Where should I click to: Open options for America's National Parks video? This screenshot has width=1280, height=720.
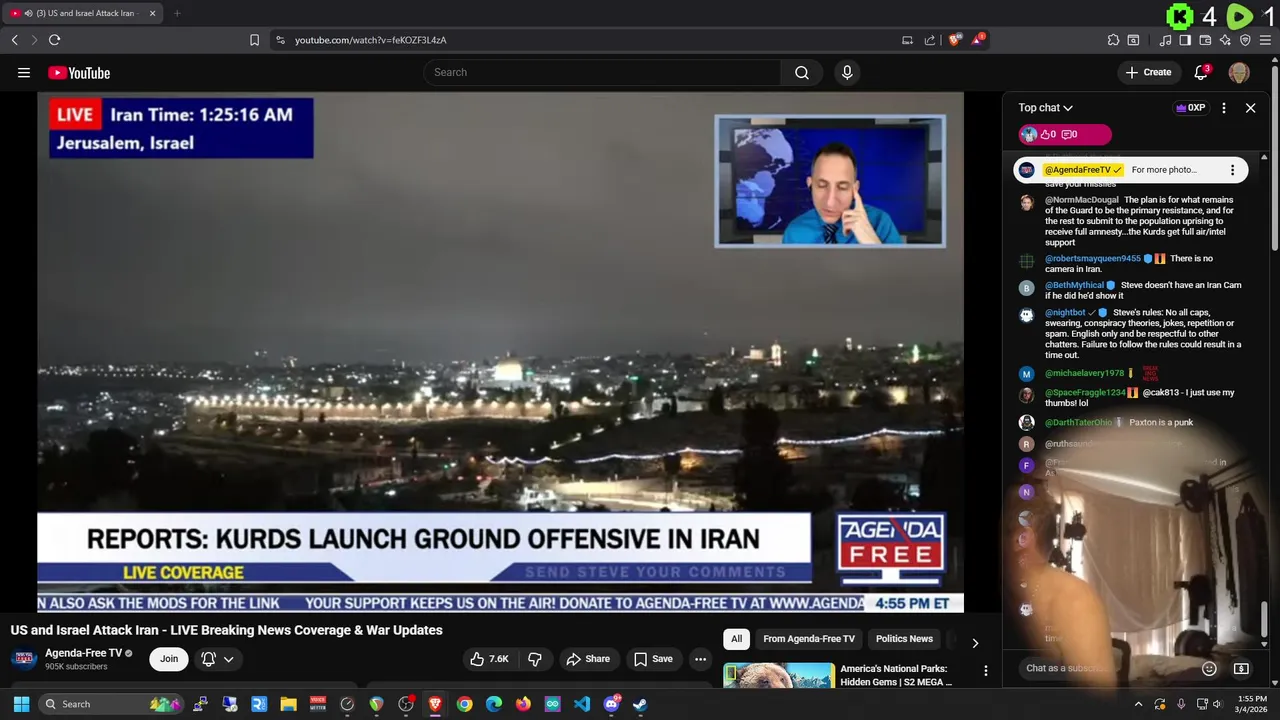click(985, 671)
